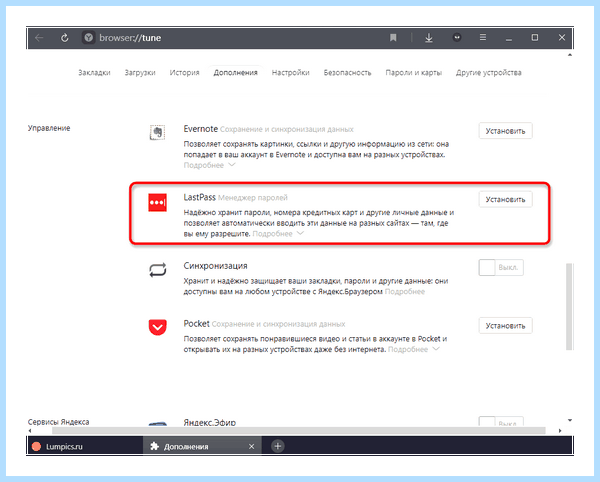This screenshot has width=600, height=482.
Task: Click the LastPass title text
Action: click(x=199, y=197)
